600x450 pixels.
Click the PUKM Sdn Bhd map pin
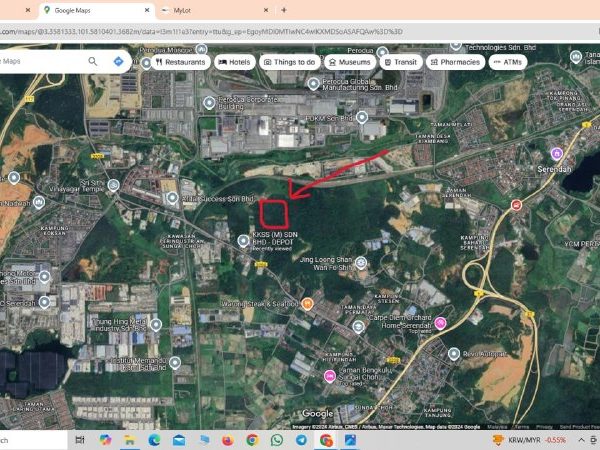click(x=362, y=117)
